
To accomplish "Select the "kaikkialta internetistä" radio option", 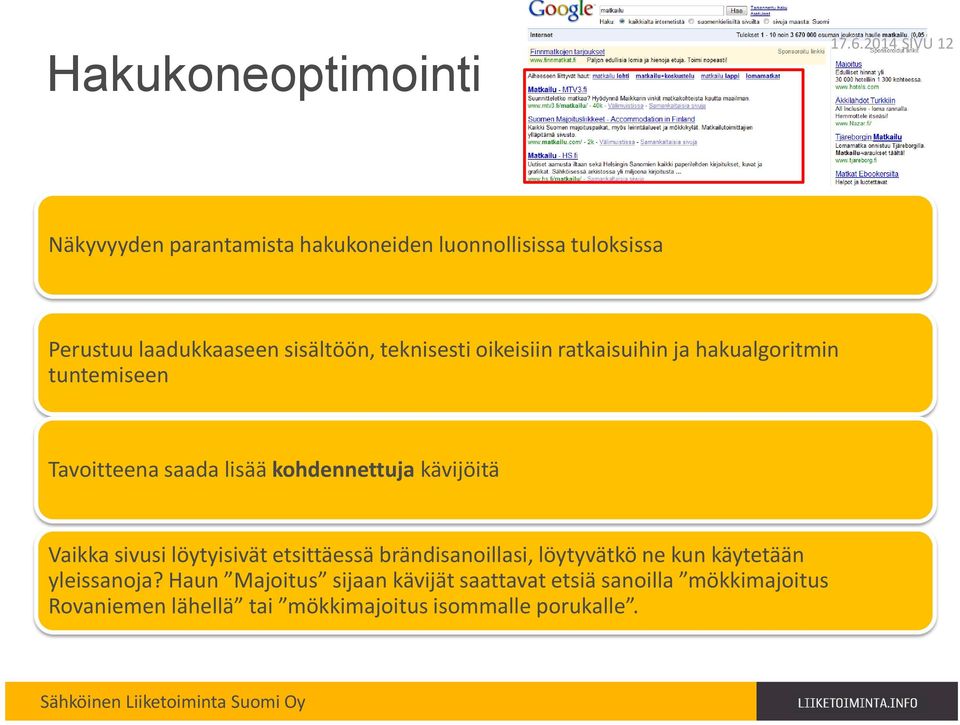I will 622,21.
